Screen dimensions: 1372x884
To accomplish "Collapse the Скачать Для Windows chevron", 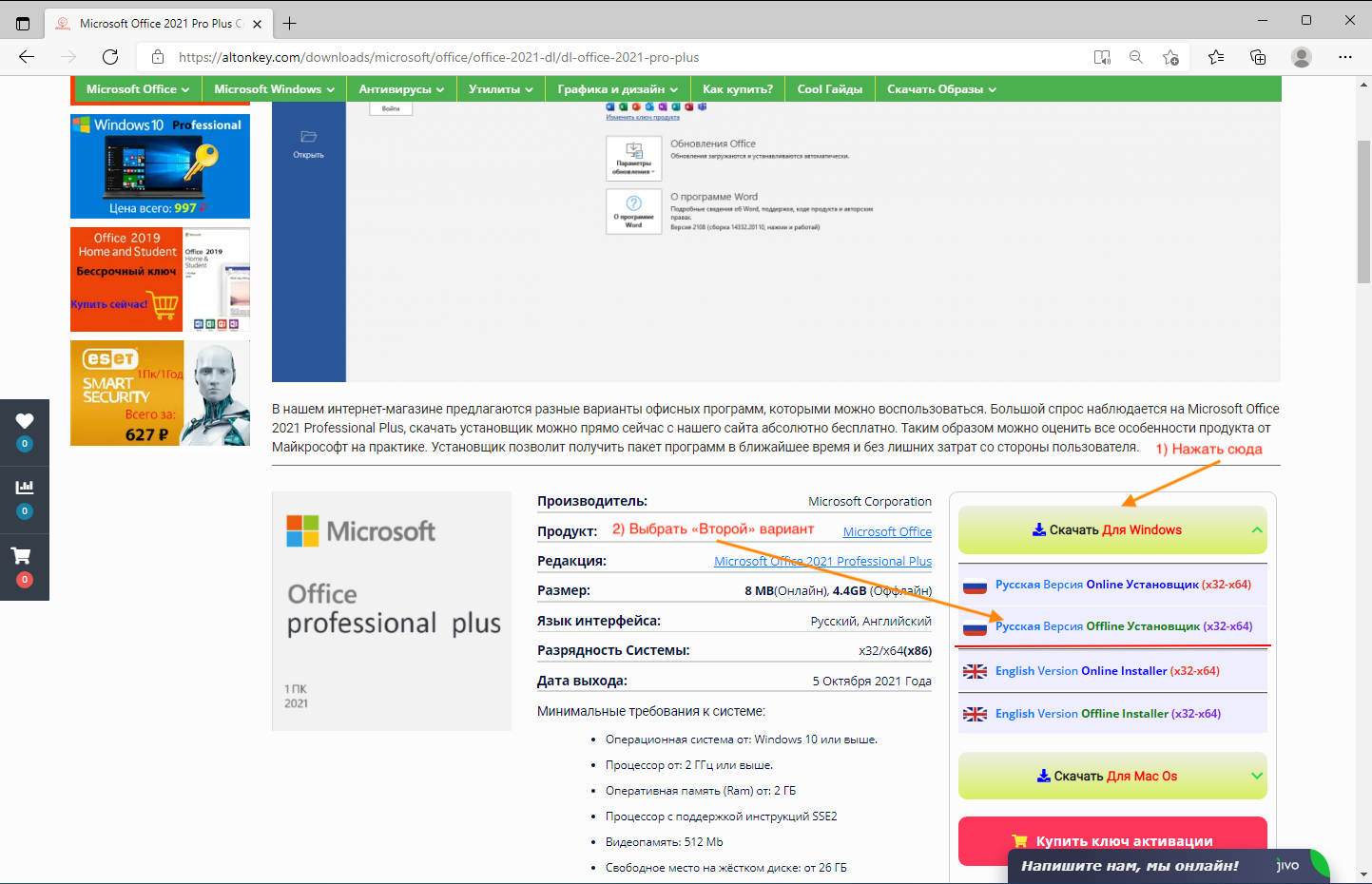I will click(1257, 529).
